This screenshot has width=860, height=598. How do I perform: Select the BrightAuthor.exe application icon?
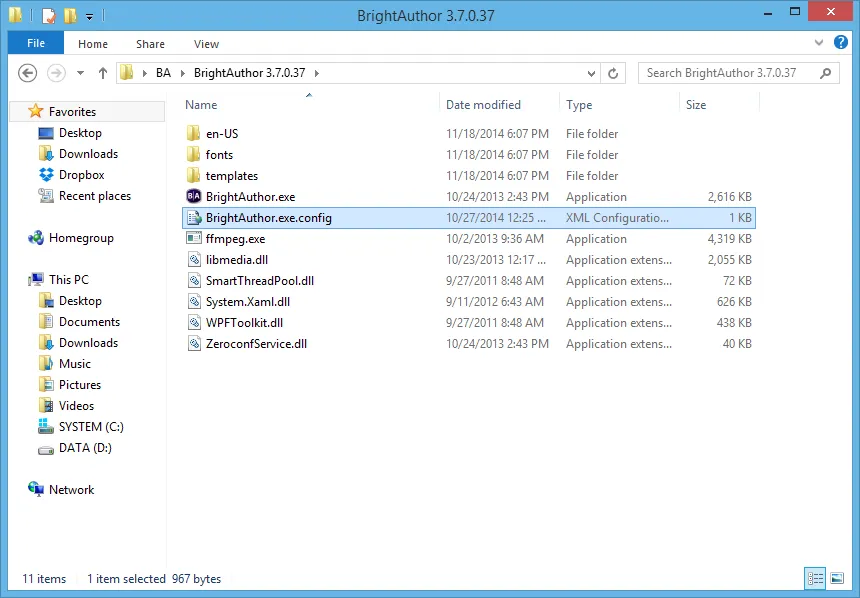[194, 196]
